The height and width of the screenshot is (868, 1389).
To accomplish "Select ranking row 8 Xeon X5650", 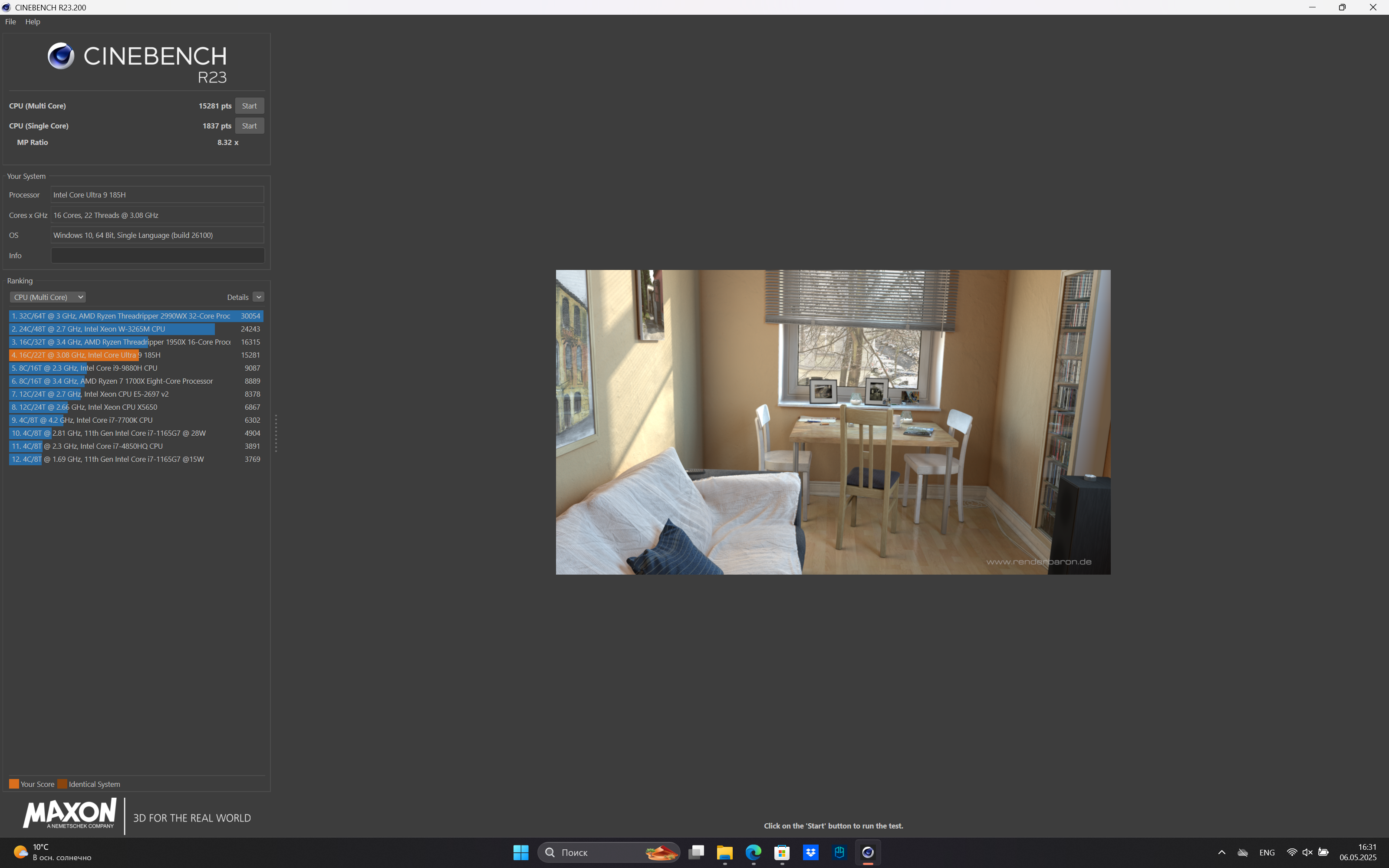I will (136, 407).
